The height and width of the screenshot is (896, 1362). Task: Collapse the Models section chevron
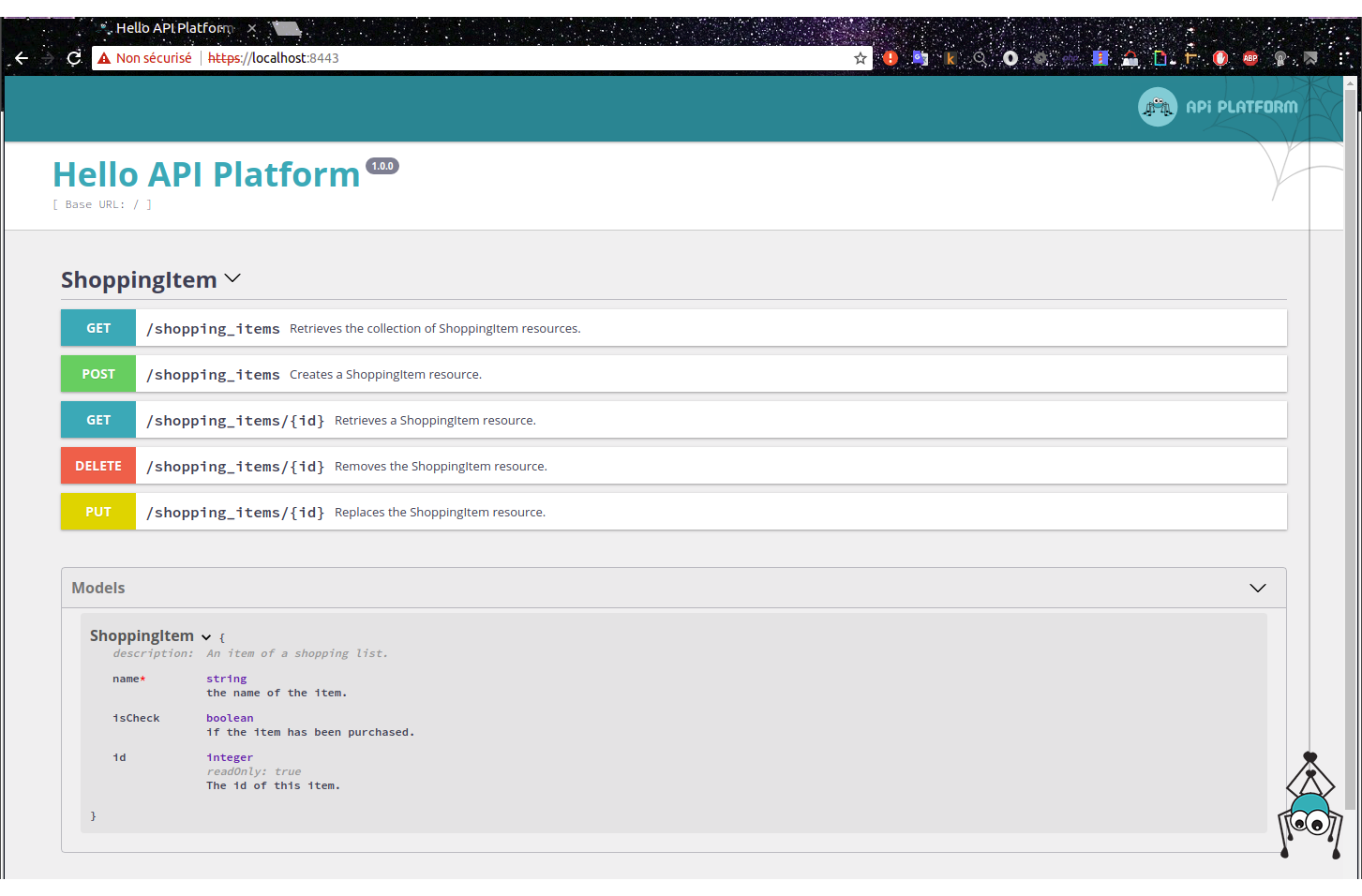(x=1257, y=588)
